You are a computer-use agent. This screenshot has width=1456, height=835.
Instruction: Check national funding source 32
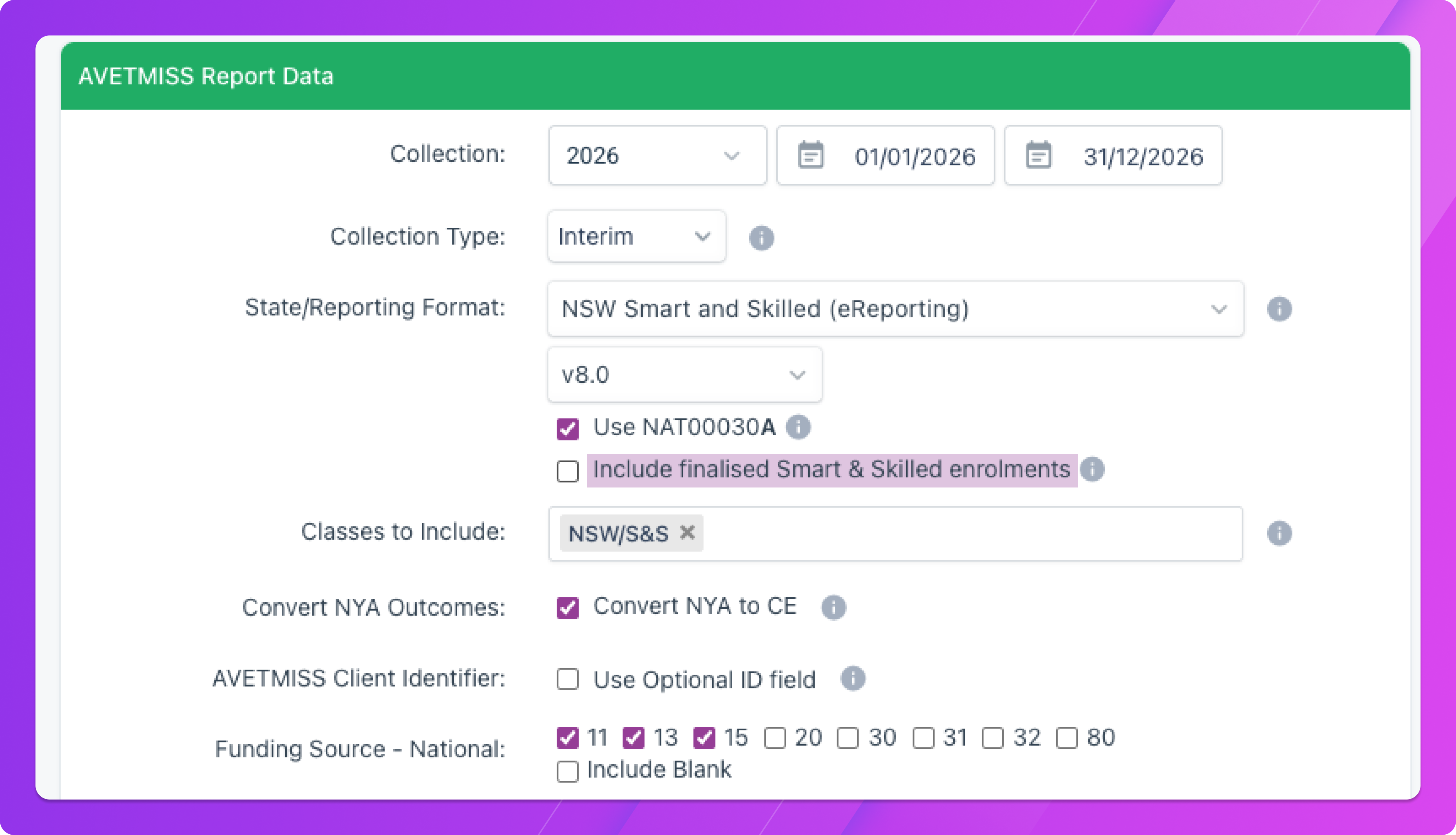click(993, 737)
